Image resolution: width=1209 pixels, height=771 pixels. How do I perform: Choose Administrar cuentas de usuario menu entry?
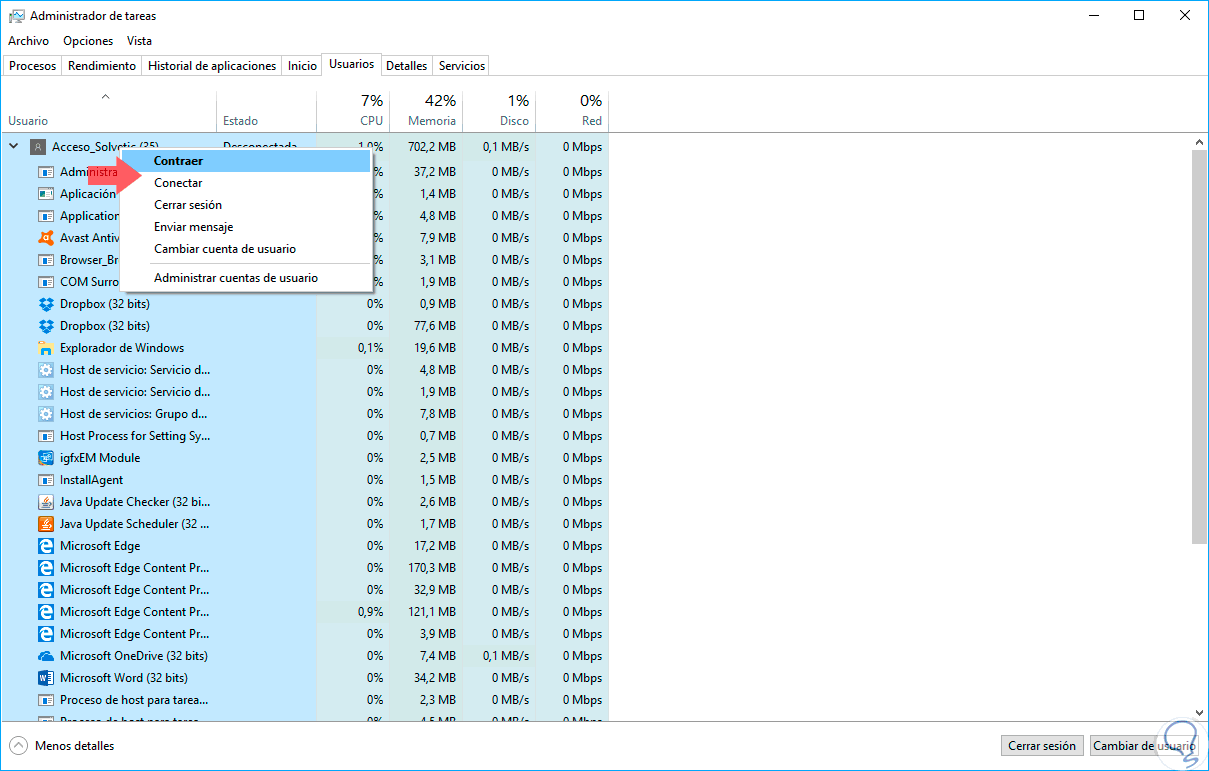(246, 278)
